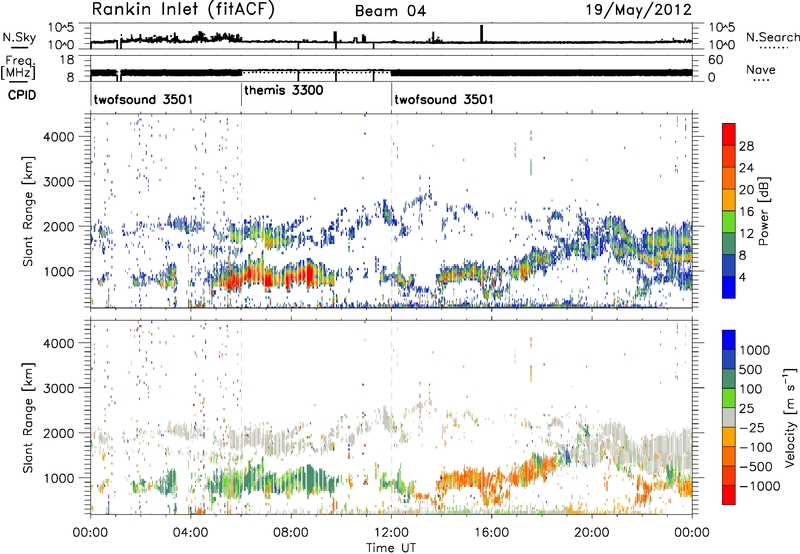
Task: Click the "16:00" time tick label
Action: (491, 533)
